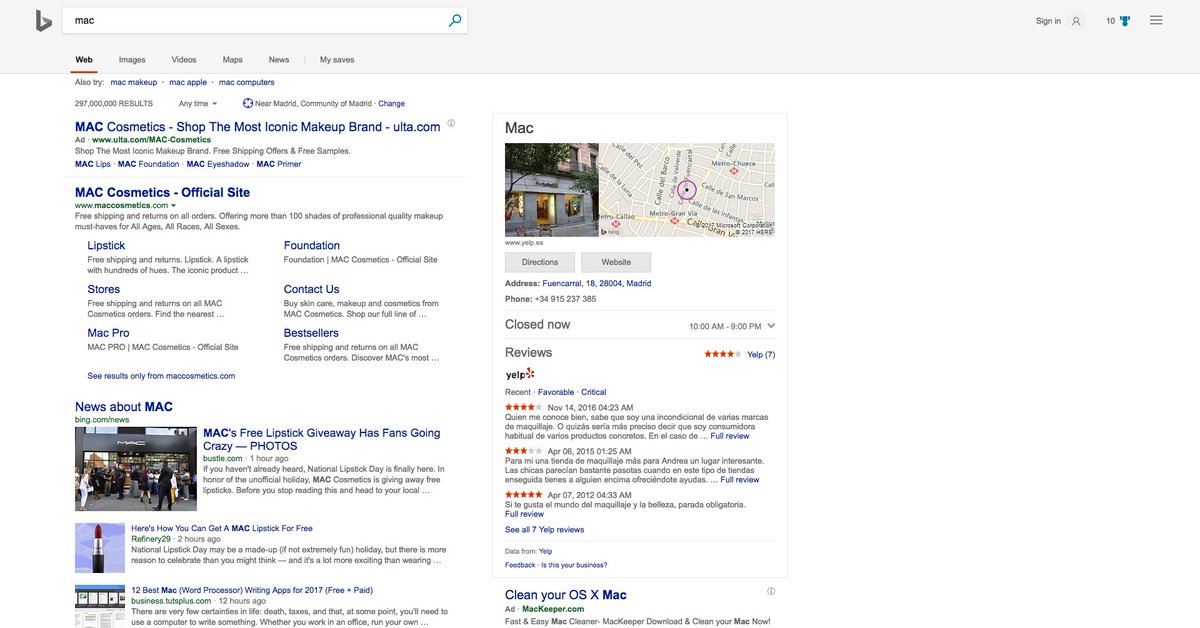Open the Bestsellers sitelink
Image resolution: width=1200 pixels, height=628 pixels.
(x=311, y=333)
